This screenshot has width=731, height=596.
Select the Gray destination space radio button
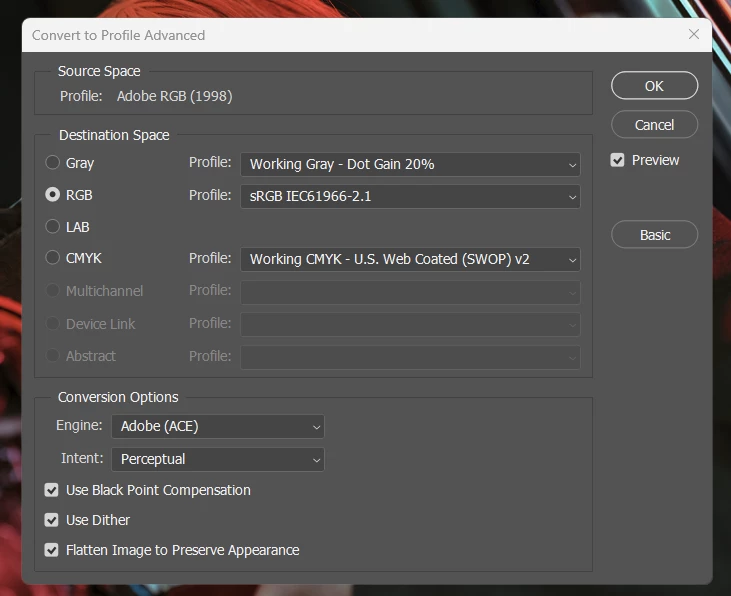click(53, 163)
